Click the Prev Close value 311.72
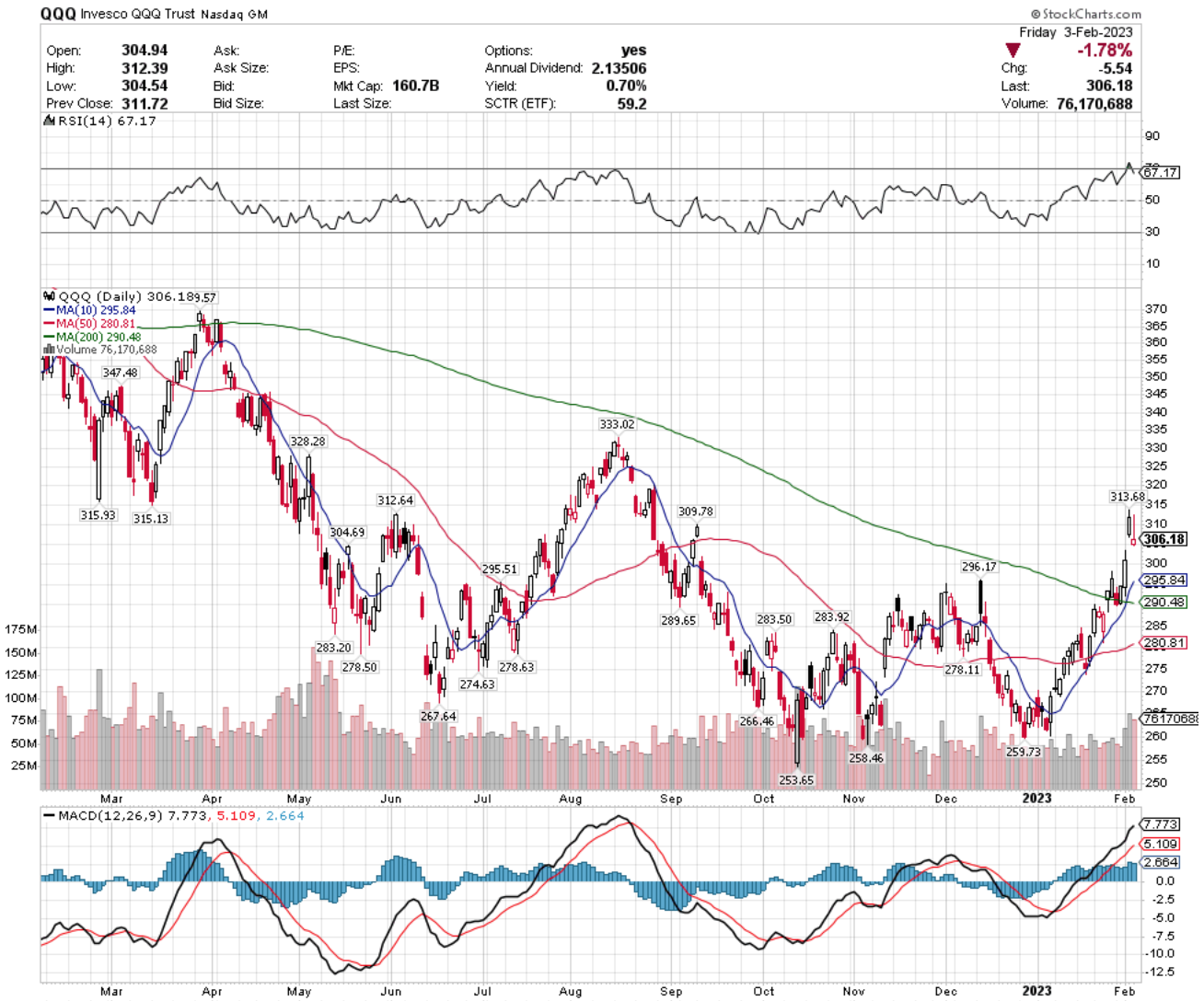 [x=145, y=103]
